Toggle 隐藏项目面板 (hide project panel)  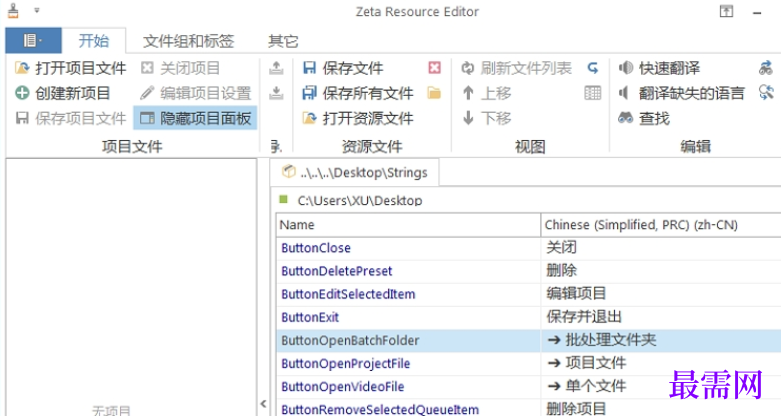click(195, 118)
